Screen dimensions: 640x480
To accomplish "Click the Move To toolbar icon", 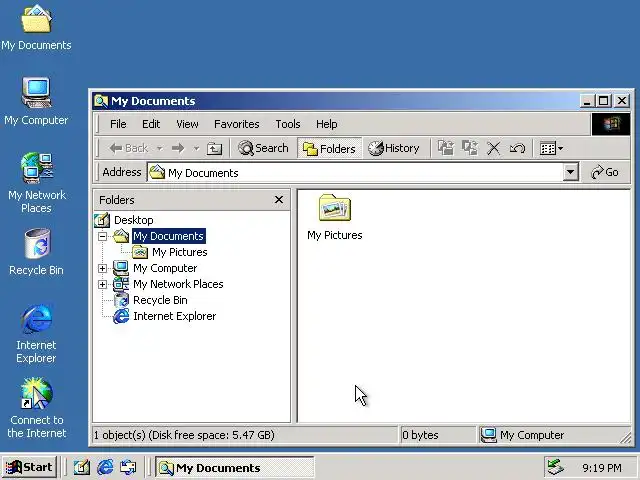I will coord(446,148).
